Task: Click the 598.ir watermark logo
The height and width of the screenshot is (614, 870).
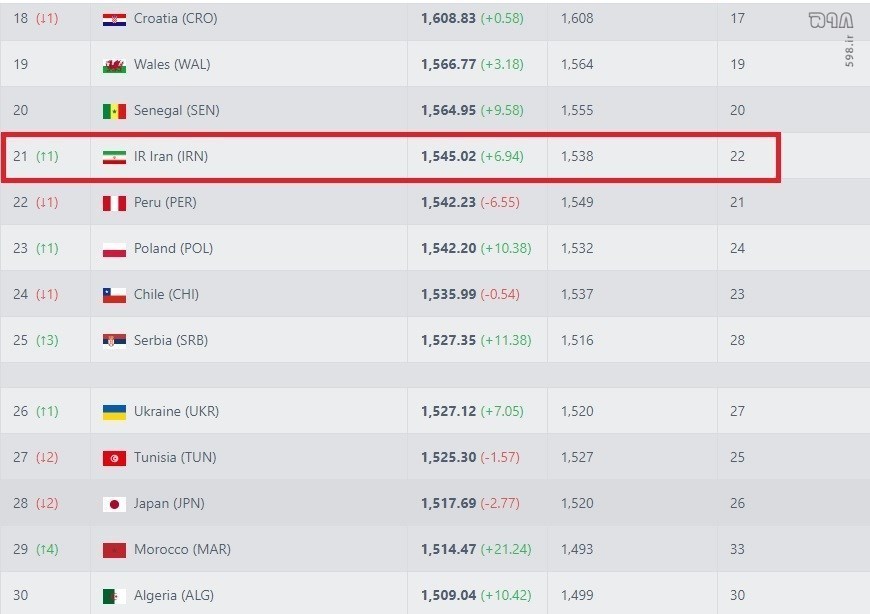Action: coord(831,22)
